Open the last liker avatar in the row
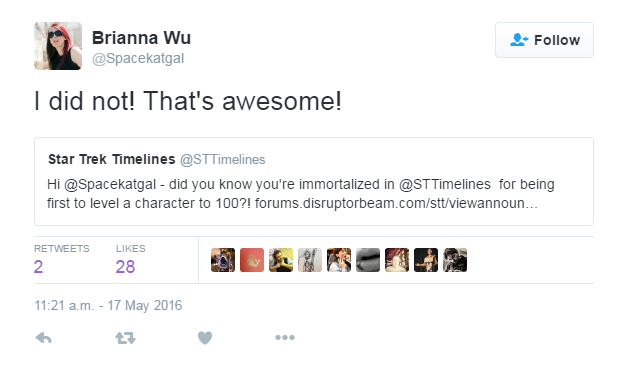The height and width of the screenshot is (366, 627). [455, 260]
